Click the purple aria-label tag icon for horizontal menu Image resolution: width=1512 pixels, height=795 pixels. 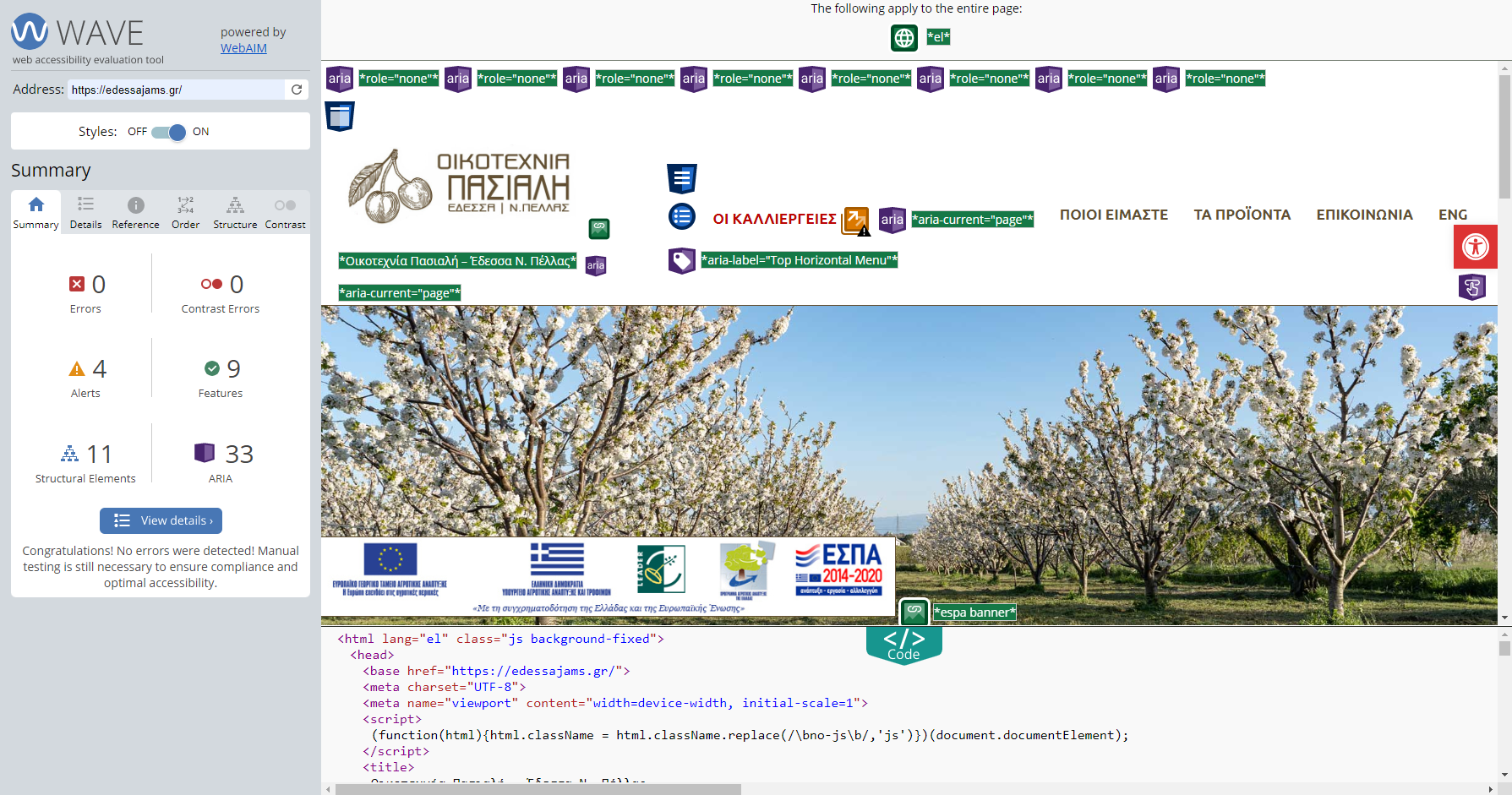(x=681, y=260)
